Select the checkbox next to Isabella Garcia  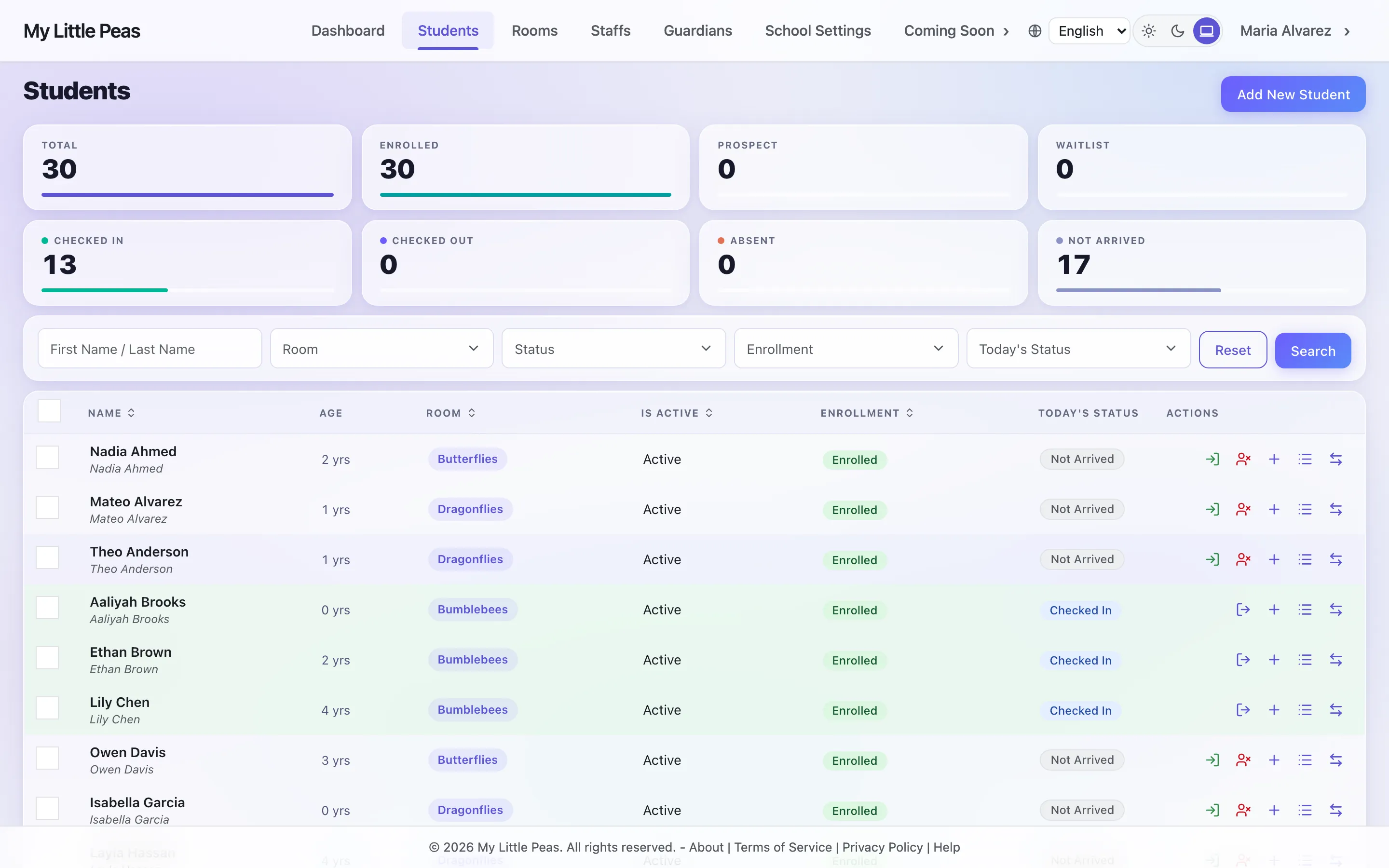coord(47,808)
